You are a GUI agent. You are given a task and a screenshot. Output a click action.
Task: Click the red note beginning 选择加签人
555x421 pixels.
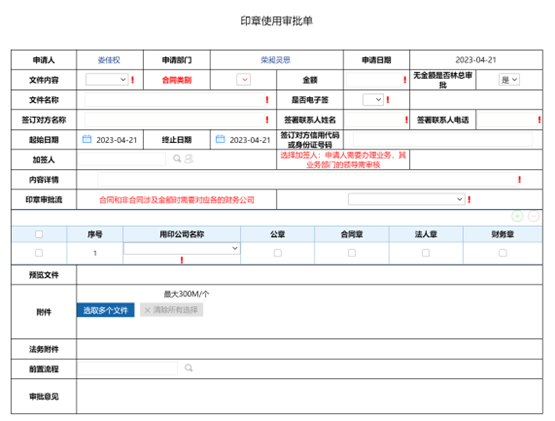pyautogui.click(x=343, y=160)
